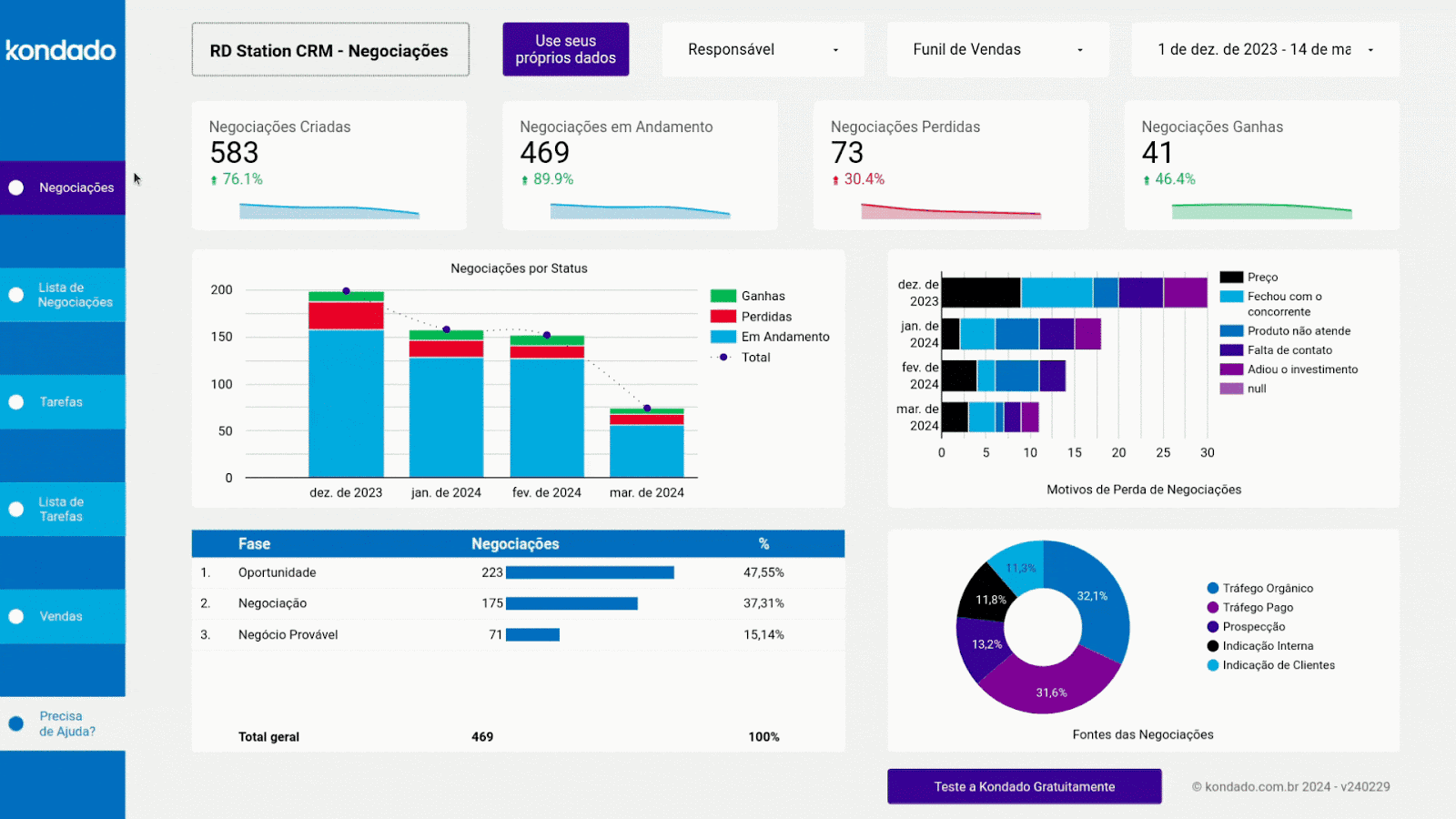Screen dimensions: 1456x819
Task: Click the Indicação Interna legend marker
Action: 1211,645
